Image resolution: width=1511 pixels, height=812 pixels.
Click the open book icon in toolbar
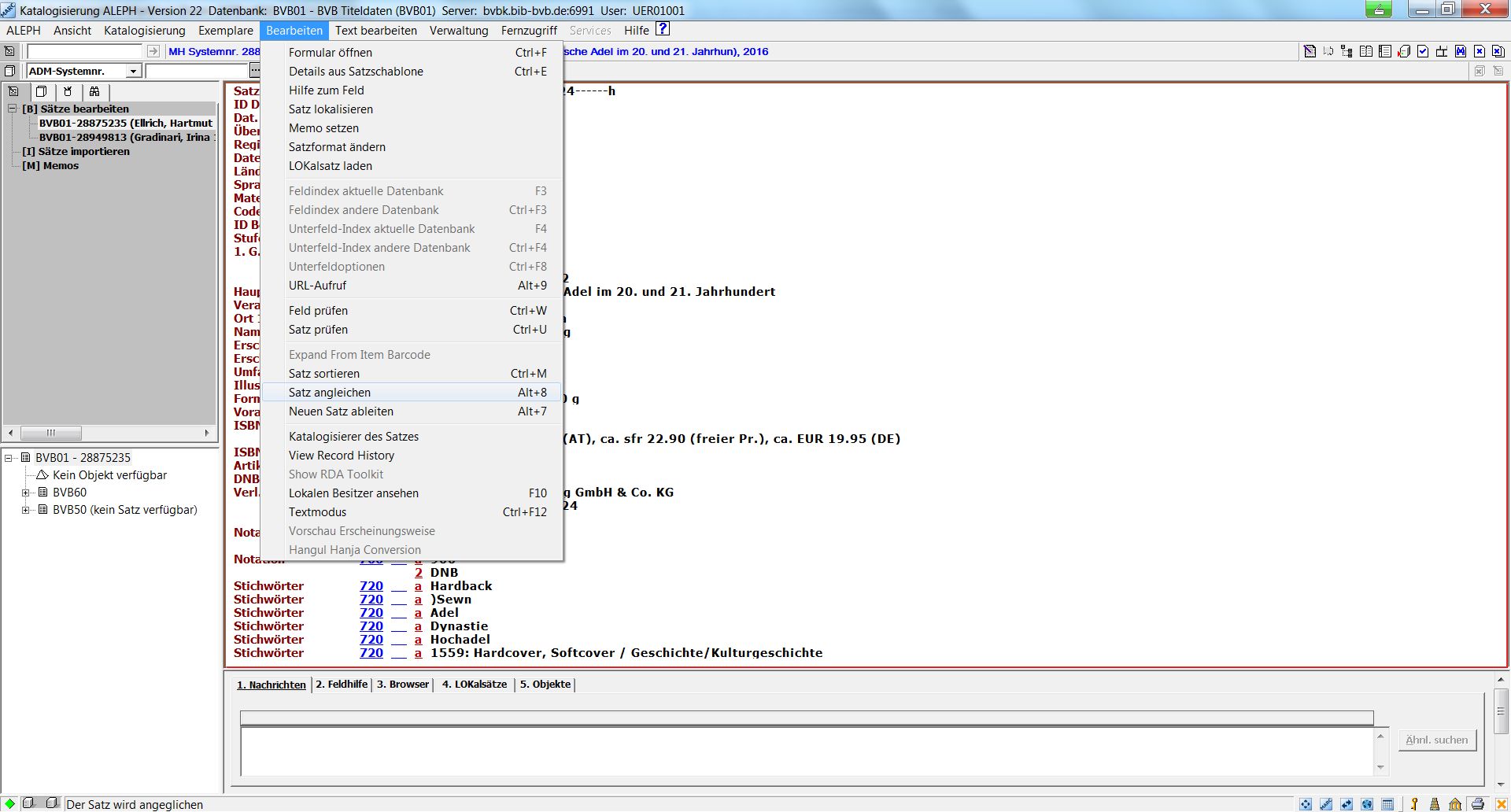click(x=1366, y=51)
